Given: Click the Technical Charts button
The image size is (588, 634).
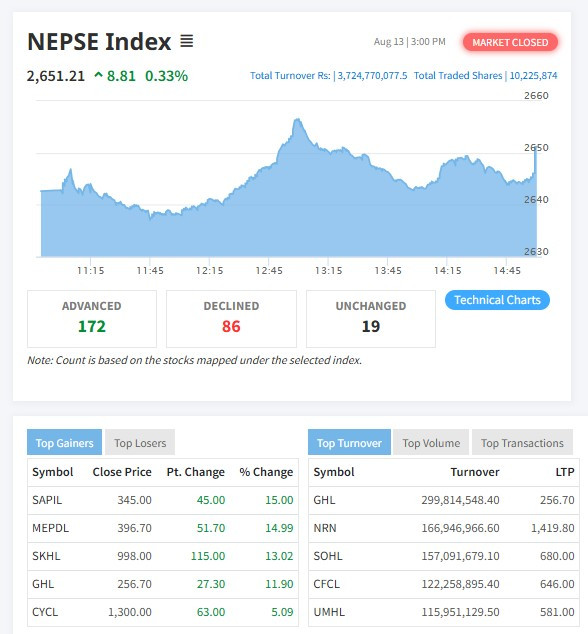Looking at the screenshot, I should pyautogui.click(x=497, y=300).
